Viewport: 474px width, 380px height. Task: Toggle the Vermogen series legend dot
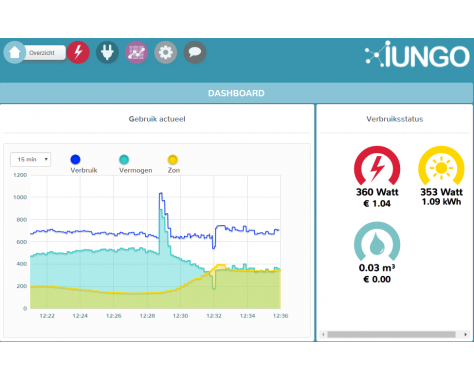point(124,159)
